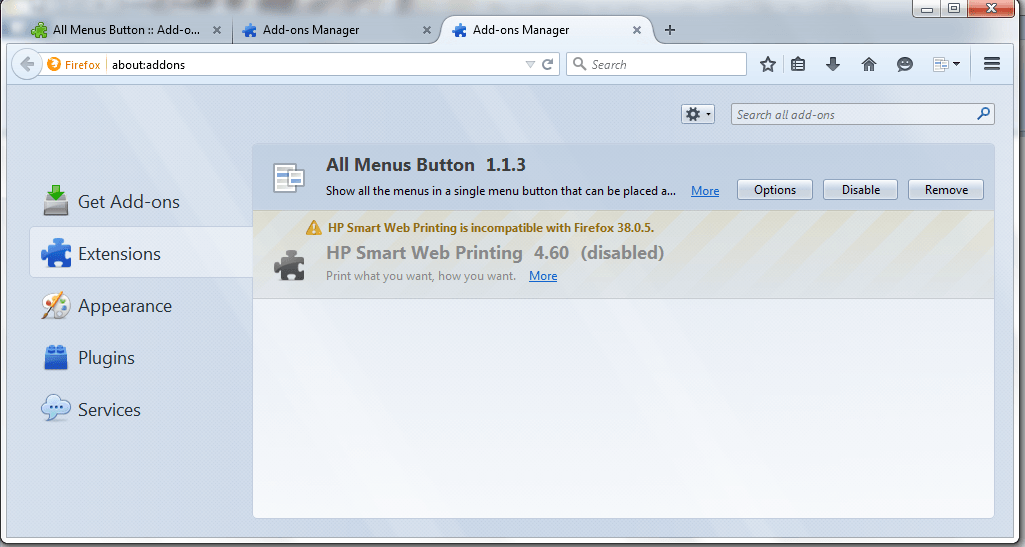Click the magnifier in add-ons search
This screenshot has width=1025, height=547.
pos(983,114)
